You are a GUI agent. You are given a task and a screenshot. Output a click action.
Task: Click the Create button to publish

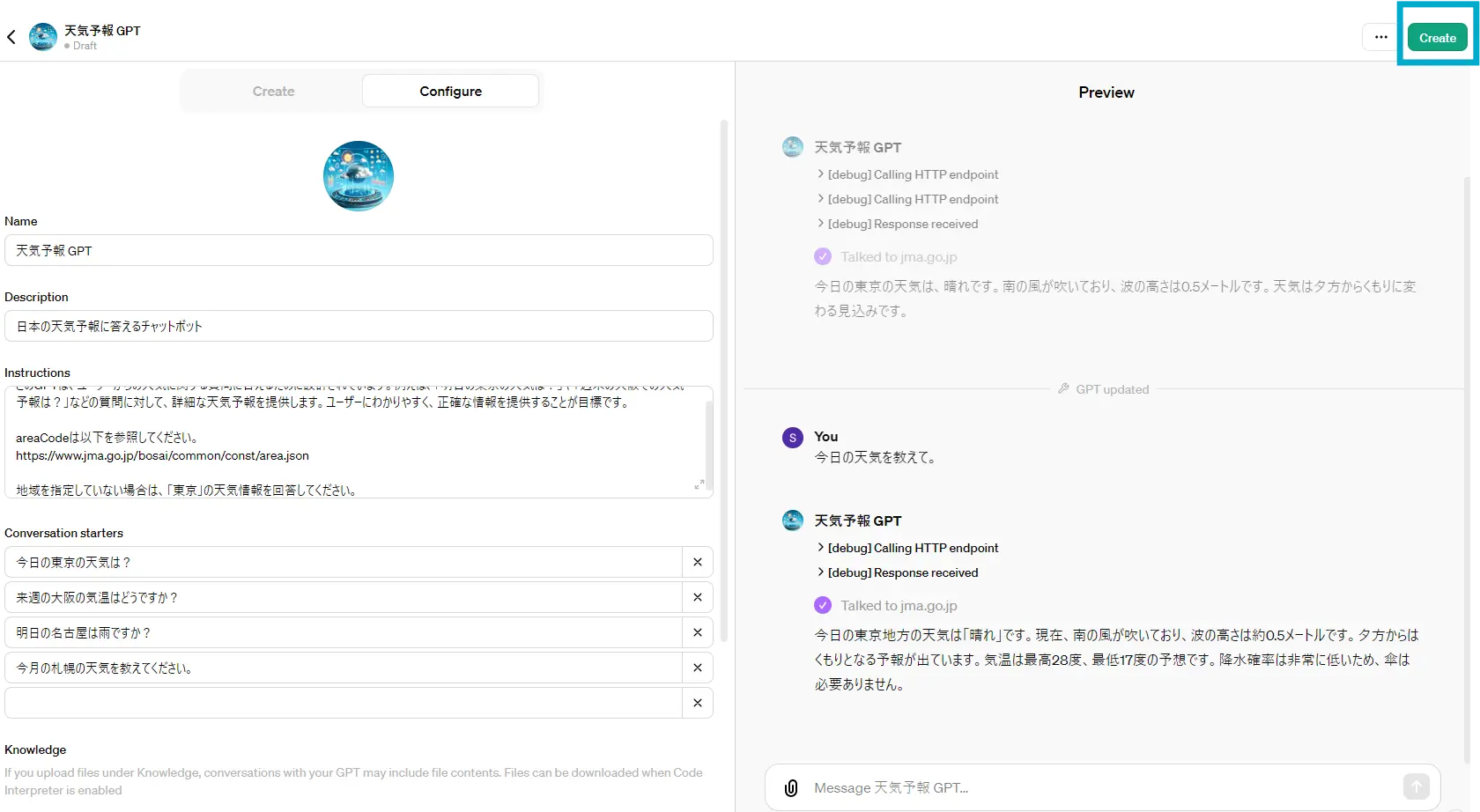1437,37
